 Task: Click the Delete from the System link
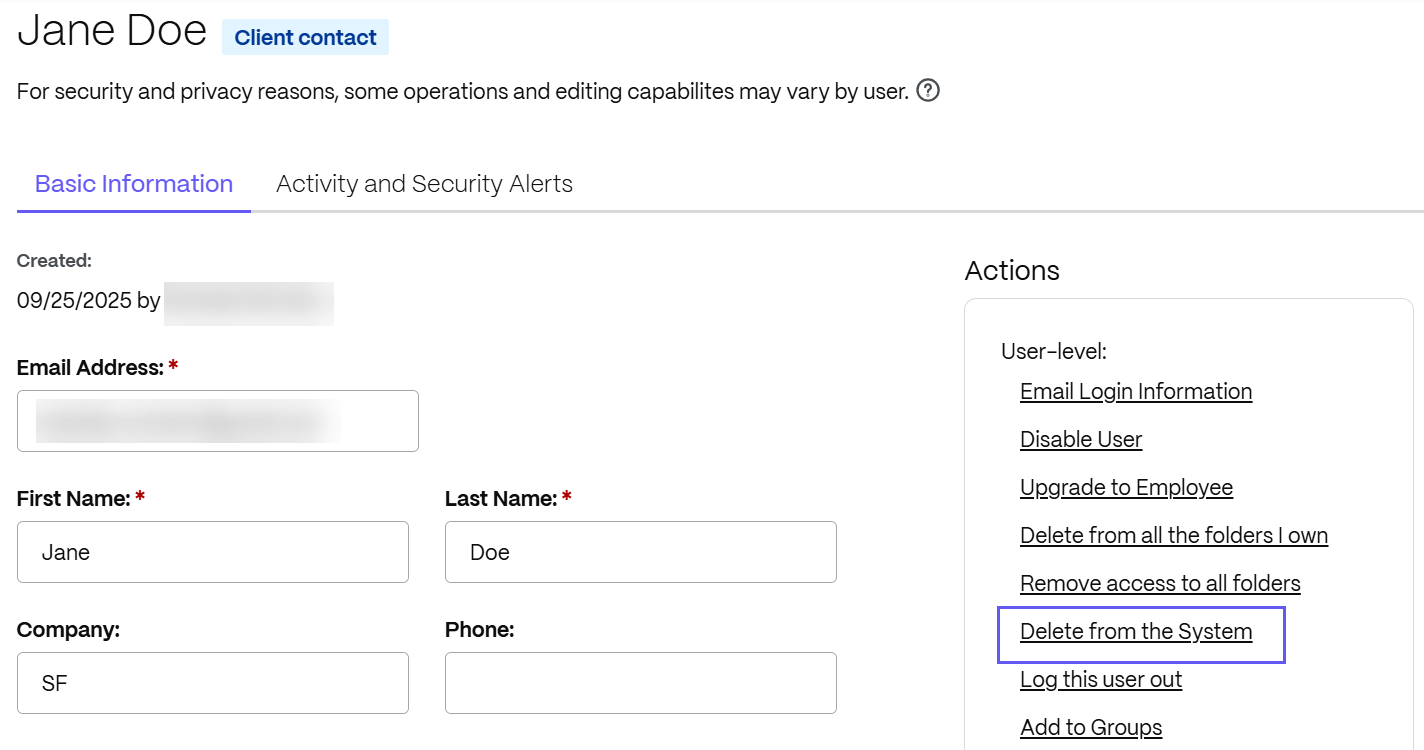click(x=1135, y=632)
